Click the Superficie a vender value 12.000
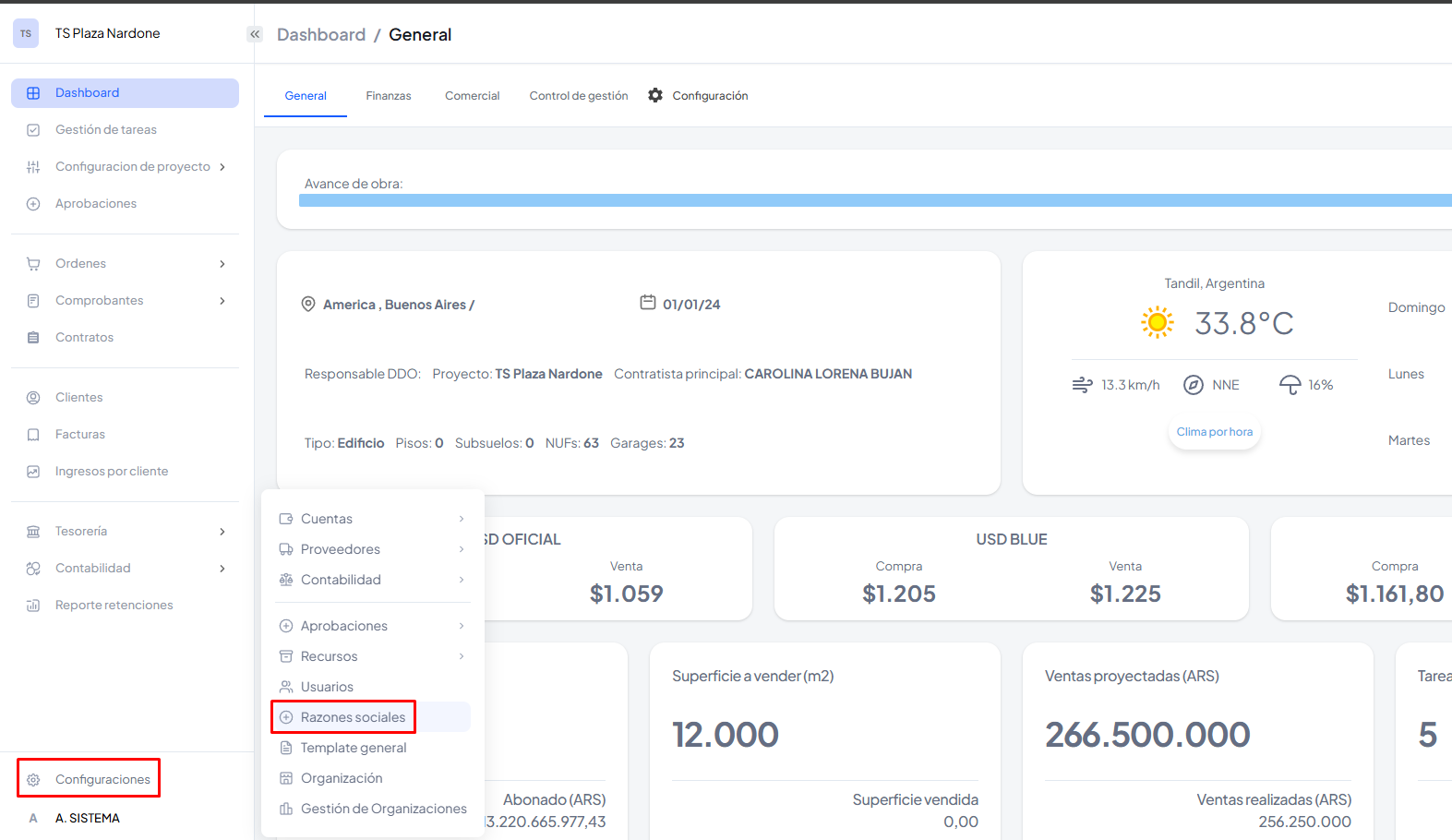 pos(726,735)
